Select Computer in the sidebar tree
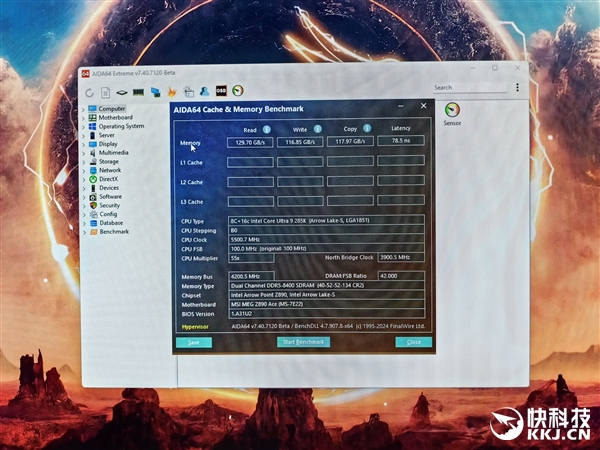600x450 pixels. click(x=111, y=108)
